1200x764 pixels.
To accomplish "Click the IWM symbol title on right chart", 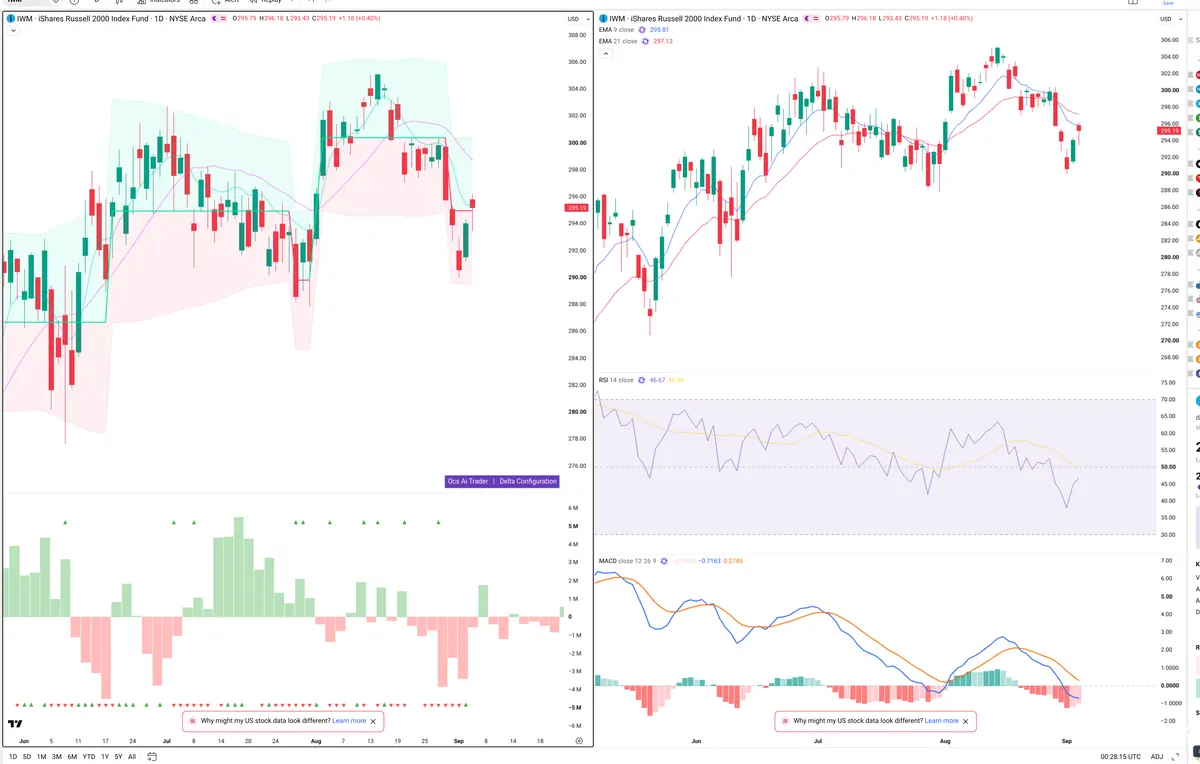I will point(704,18).
